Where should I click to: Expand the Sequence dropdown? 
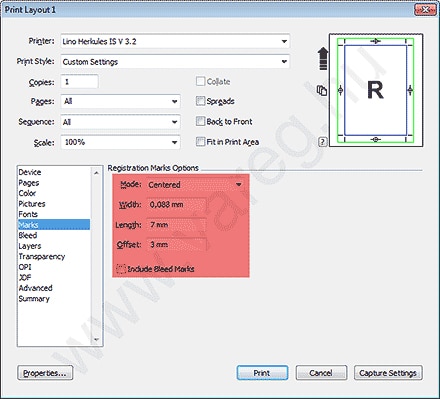[x=120, y=122]
